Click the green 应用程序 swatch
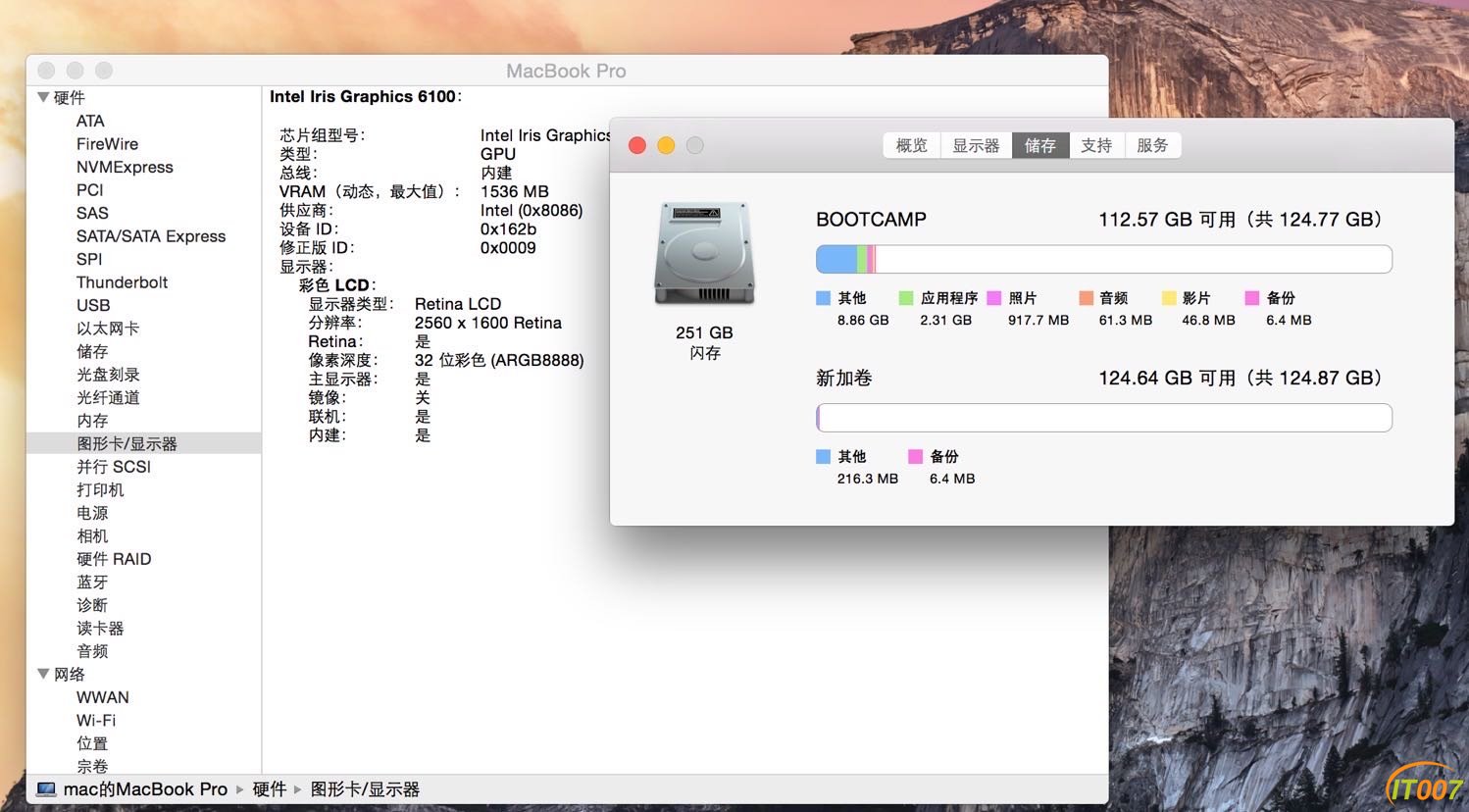This screenshot has width=1469, height=812. tap(906, 298)
